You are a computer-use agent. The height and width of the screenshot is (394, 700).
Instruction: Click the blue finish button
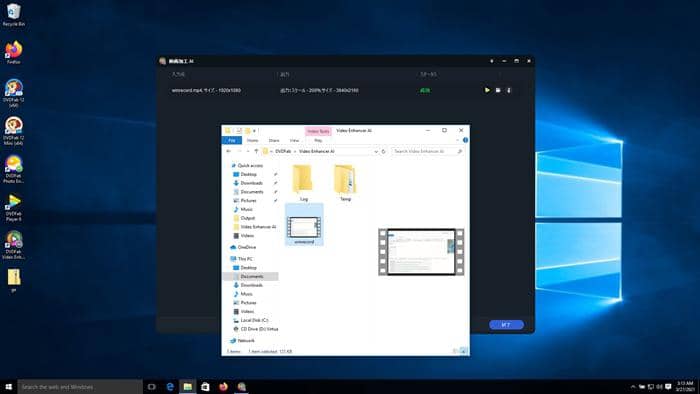click(x=506, y=325)
